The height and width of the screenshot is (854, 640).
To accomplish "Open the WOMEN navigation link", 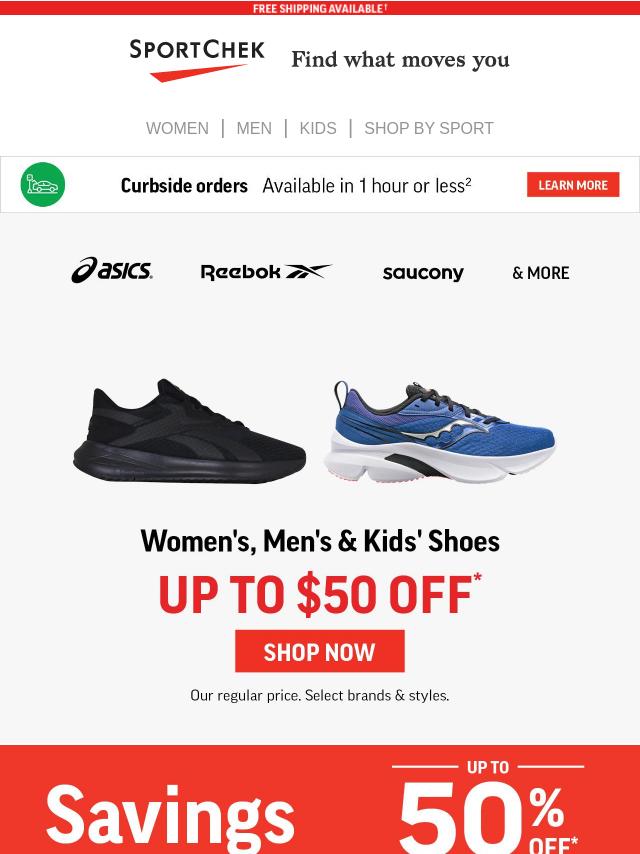I will [x=177, y=129].
